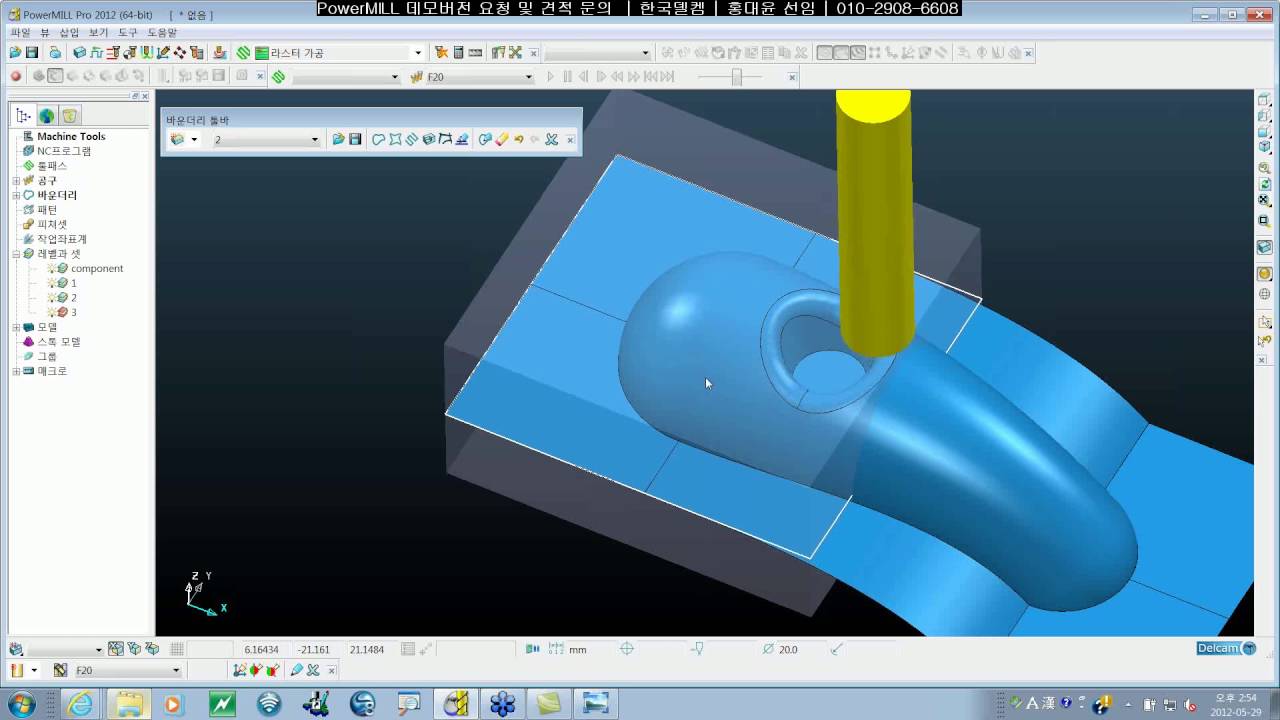Image resolution: width=1280 pixels, height=720 pixels.
Task: Select 피쳐셋 in explorer tree
Action: point(52,224)
